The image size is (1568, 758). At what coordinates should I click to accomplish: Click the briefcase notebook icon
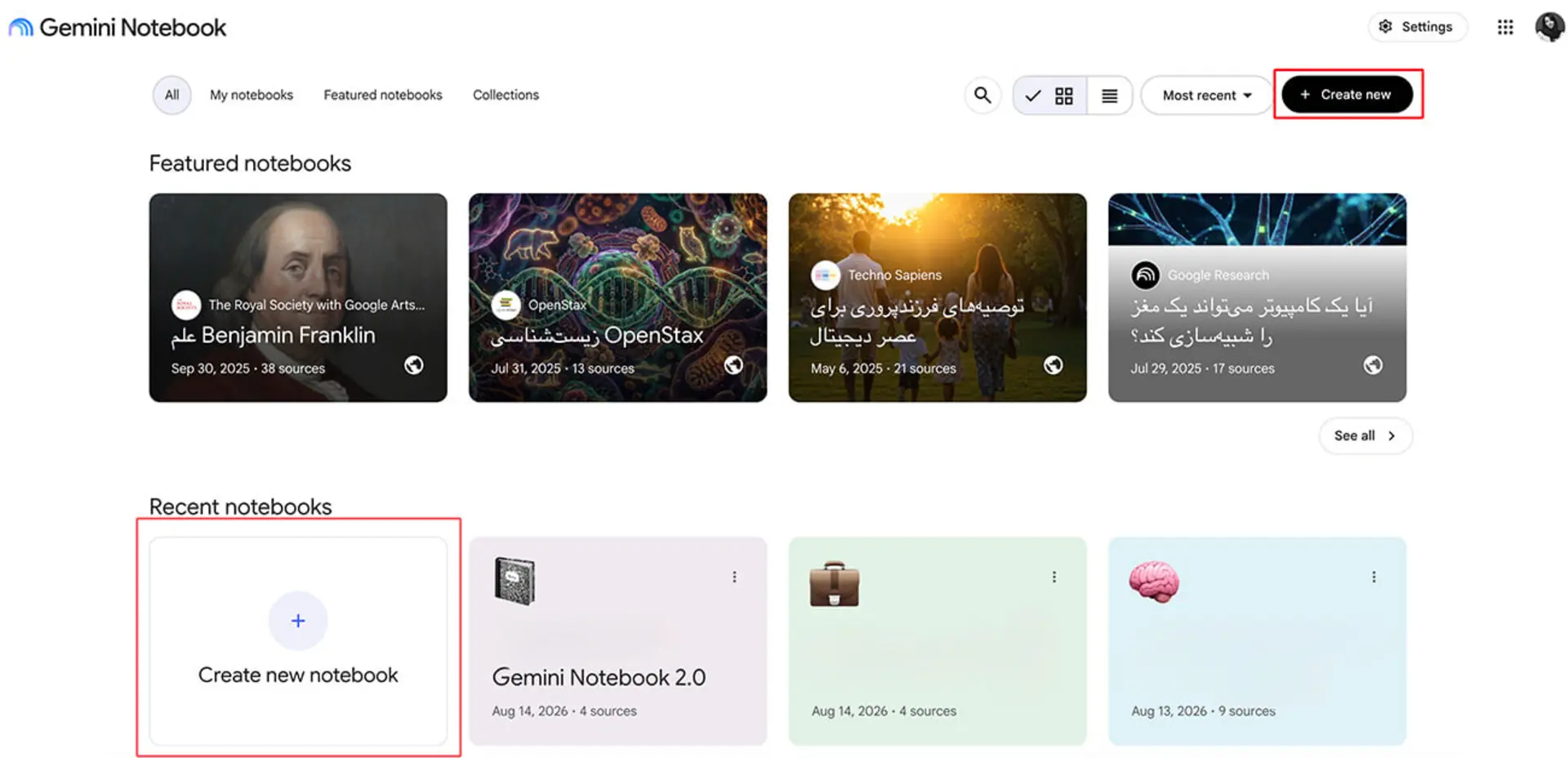834,584
